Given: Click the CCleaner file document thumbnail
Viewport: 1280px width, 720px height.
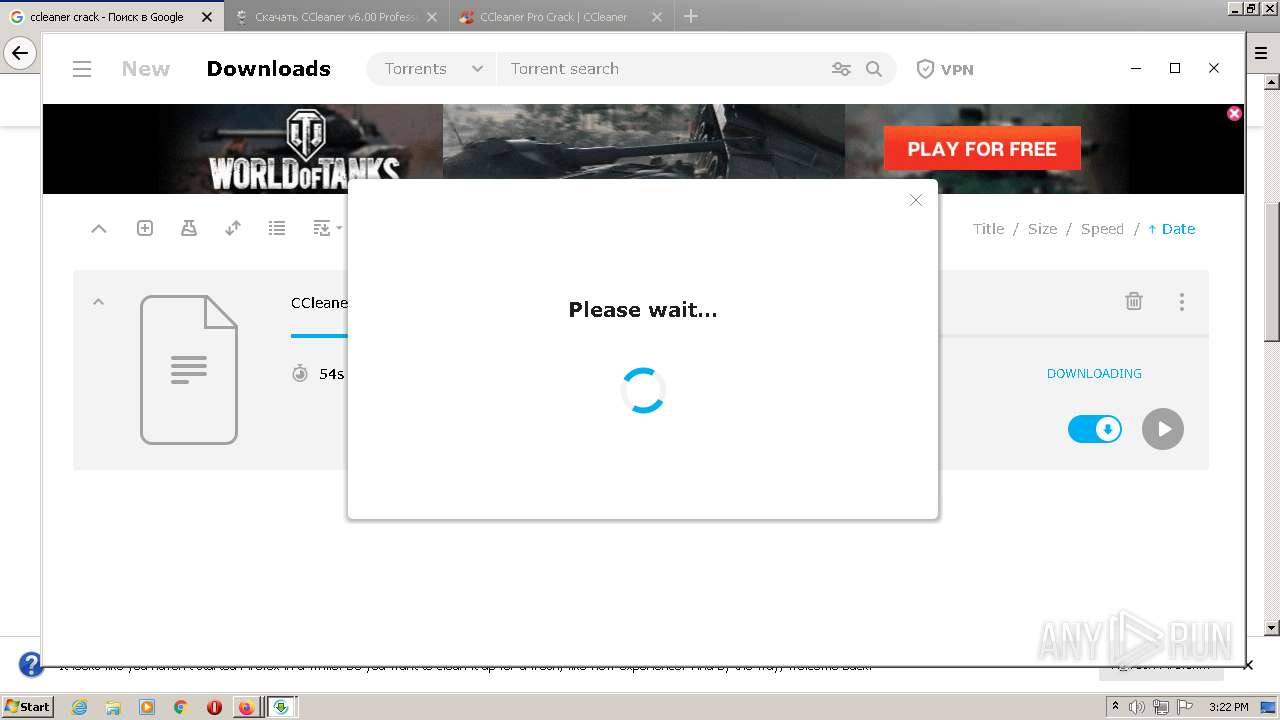Looking at the screenshot, I should click(189, 370).
